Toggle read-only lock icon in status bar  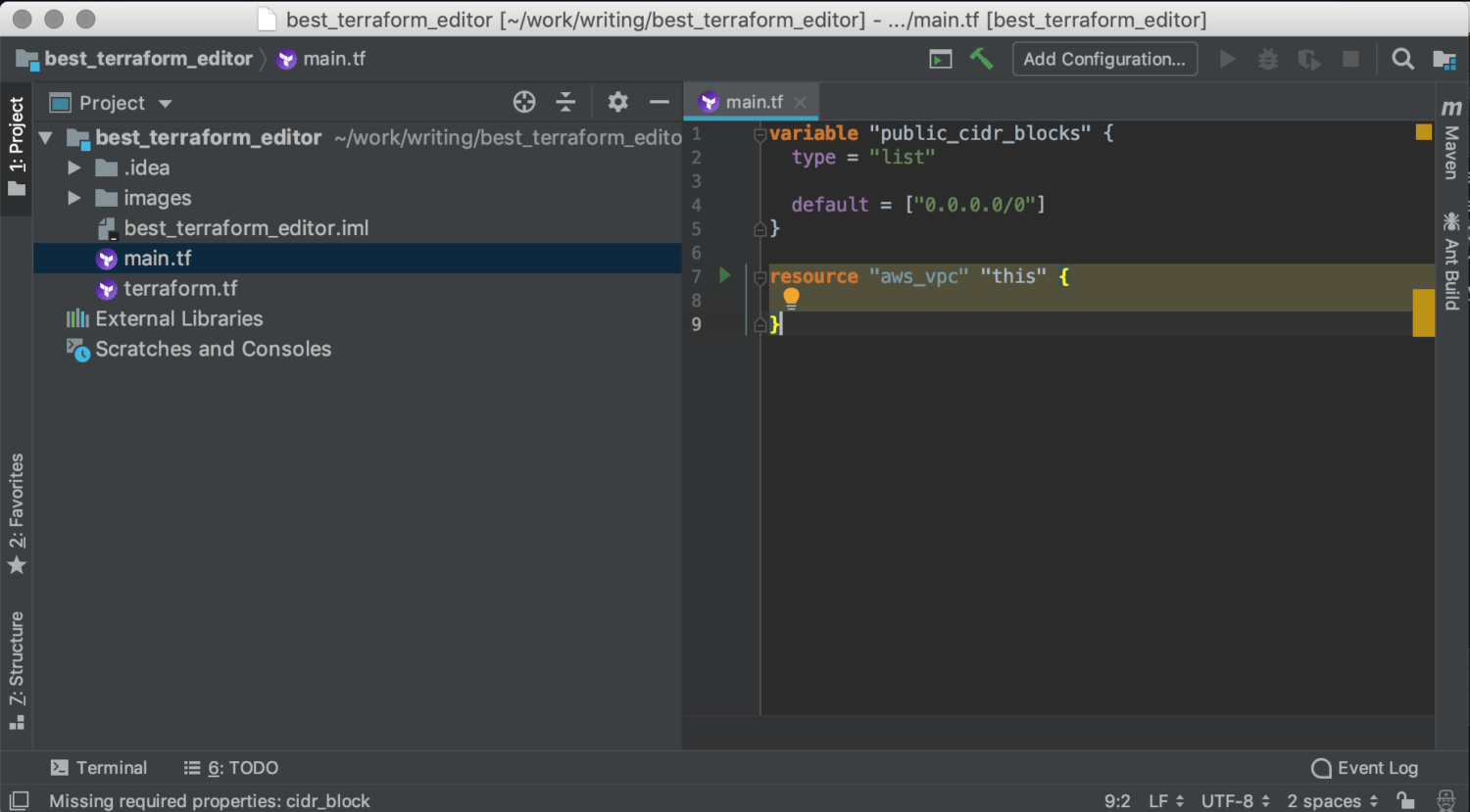(x=1405, y=800)
